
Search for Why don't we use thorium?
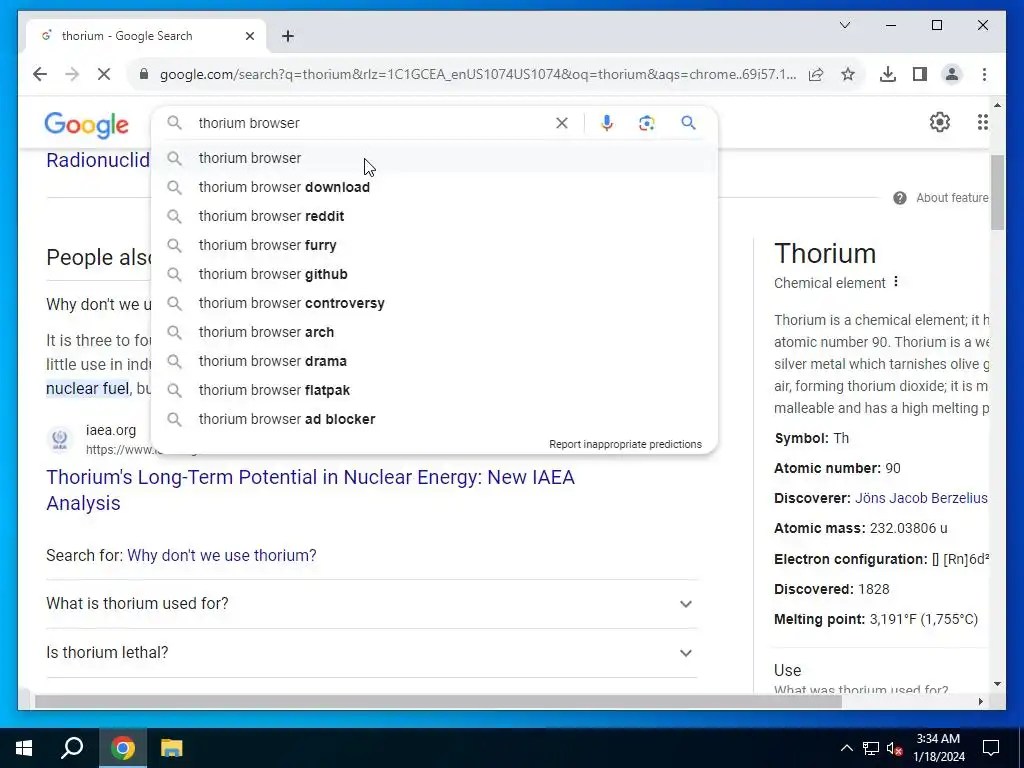[x=221, y=555]
